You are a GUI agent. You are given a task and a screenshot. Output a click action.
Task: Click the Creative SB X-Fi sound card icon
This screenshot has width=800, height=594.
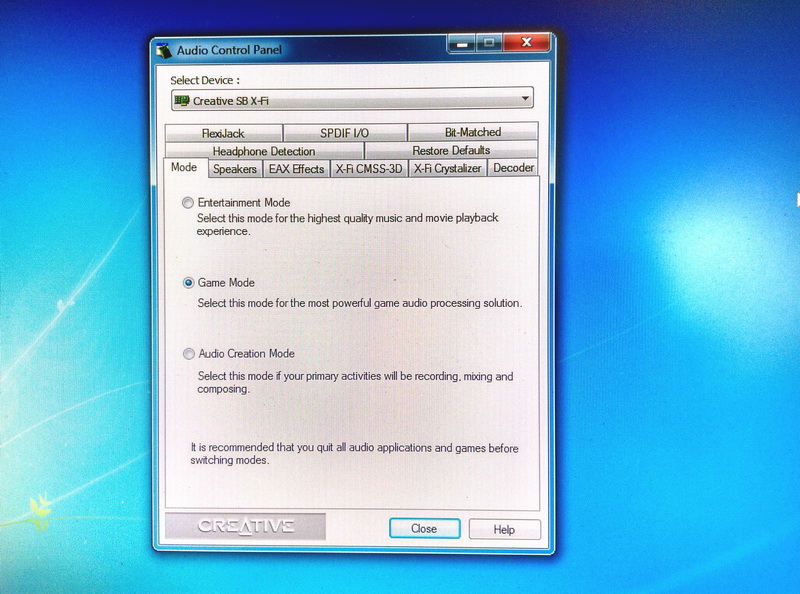[182, 100]
